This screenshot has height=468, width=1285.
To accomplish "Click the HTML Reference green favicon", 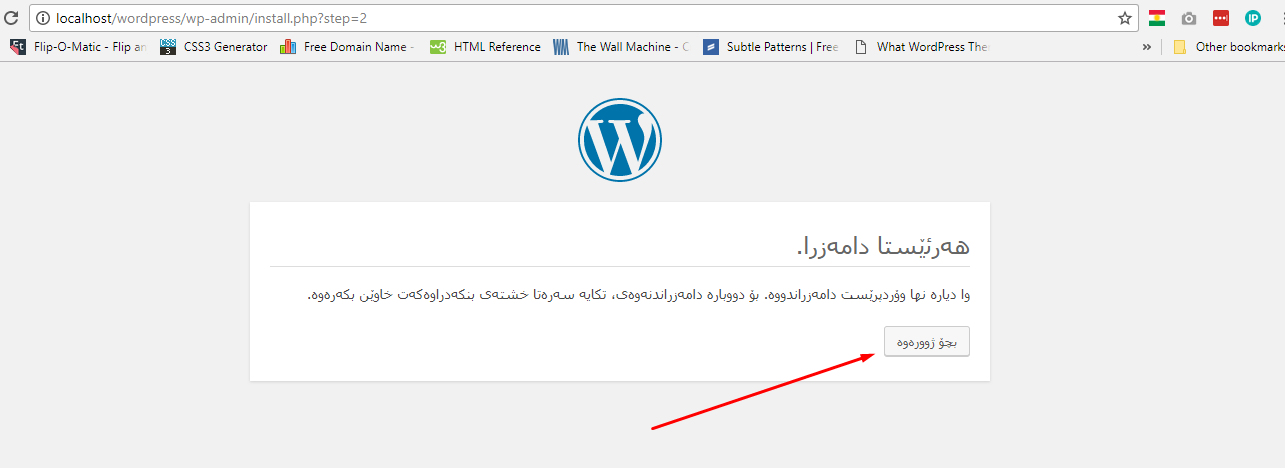I will [437, 46].
